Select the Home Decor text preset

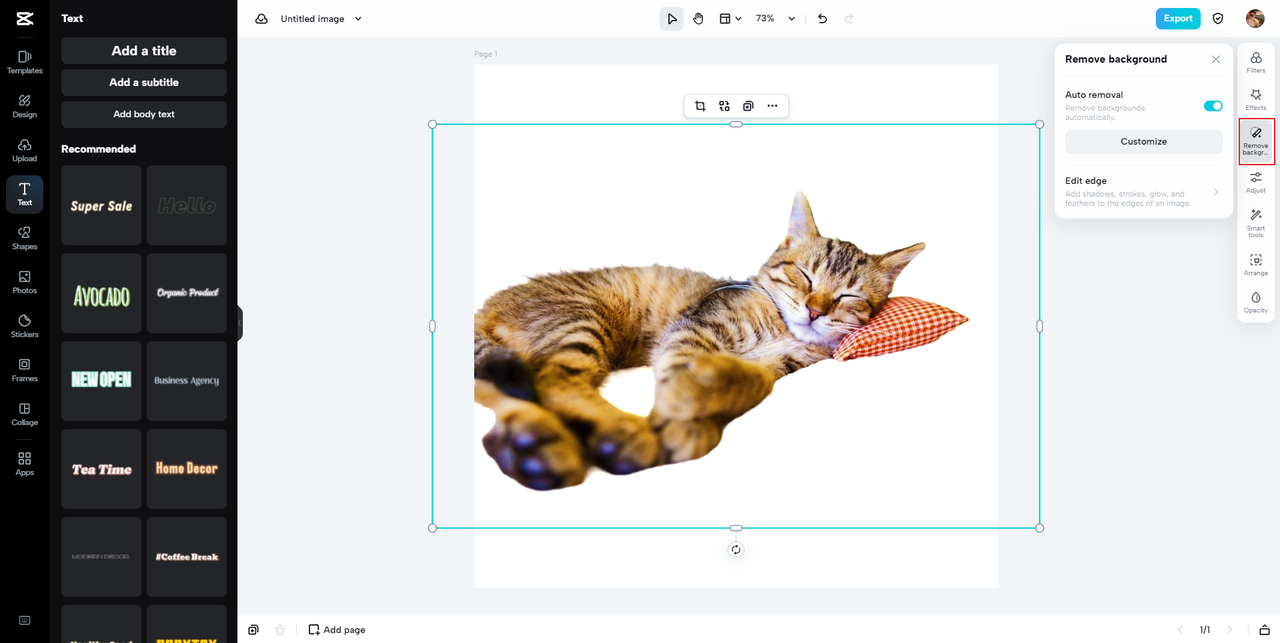(x=187, y=469)
